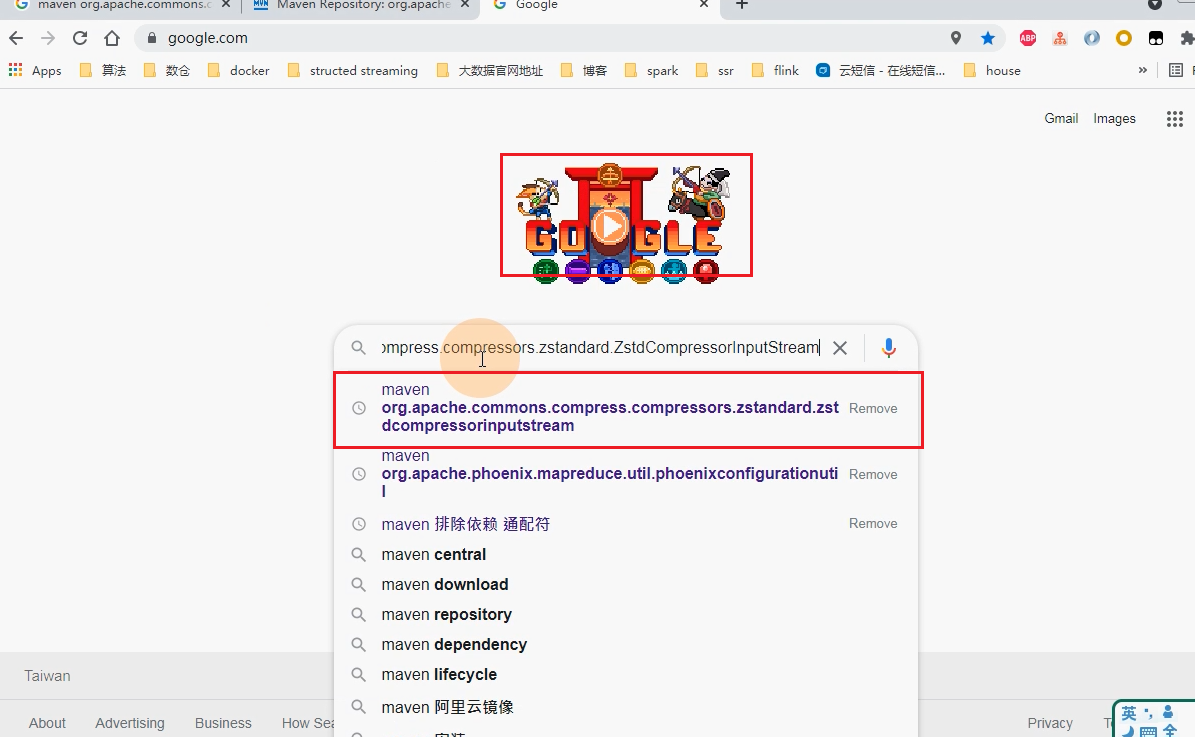The width and height of the screenshot is (1195, 737).
Task: Open the docker bookmark folder
Action: [x=239, y=70]
